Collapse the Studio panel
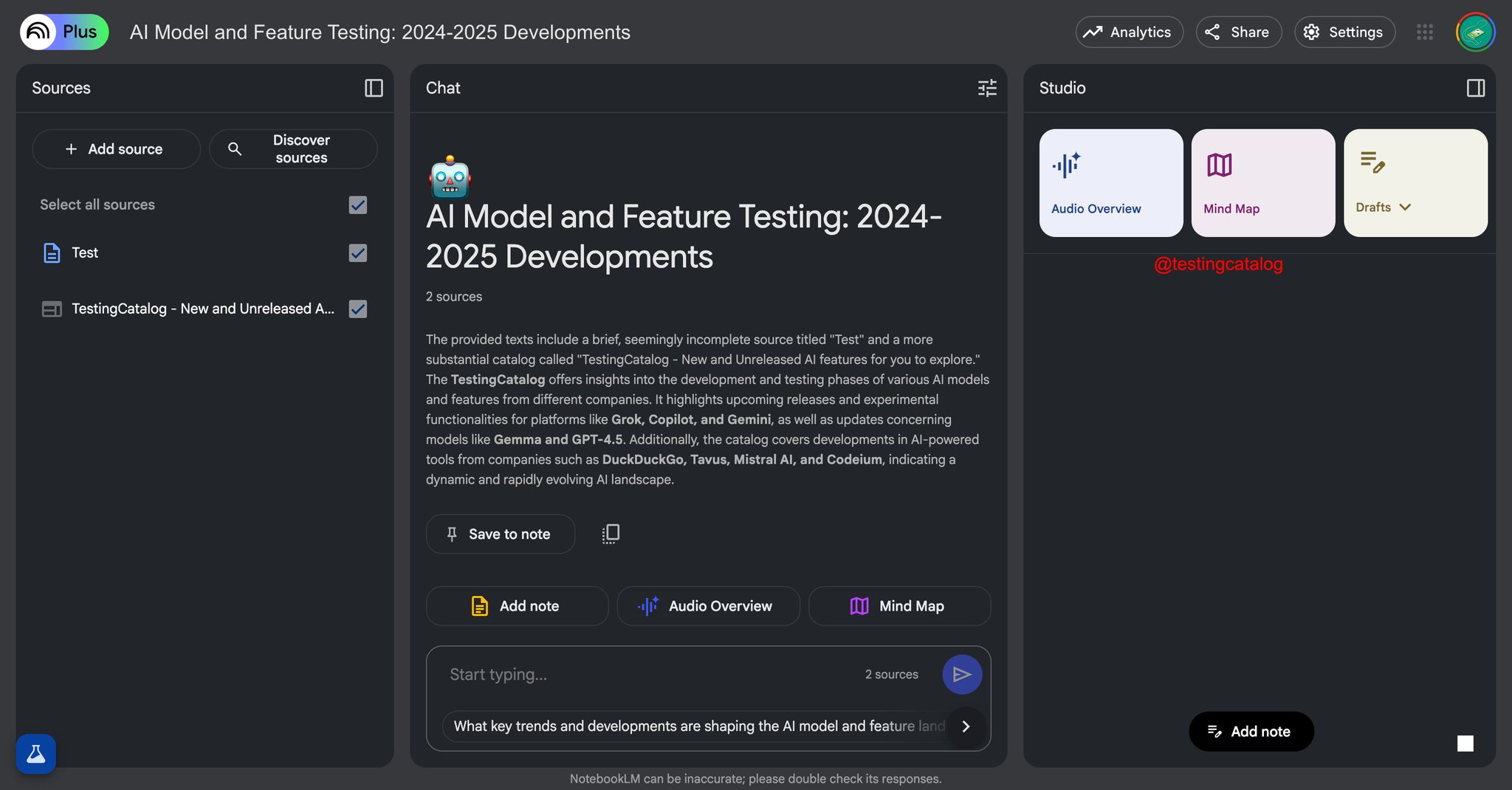Image resolution: width=1512 pixels, height=790 pixels. pos(1475,88)
